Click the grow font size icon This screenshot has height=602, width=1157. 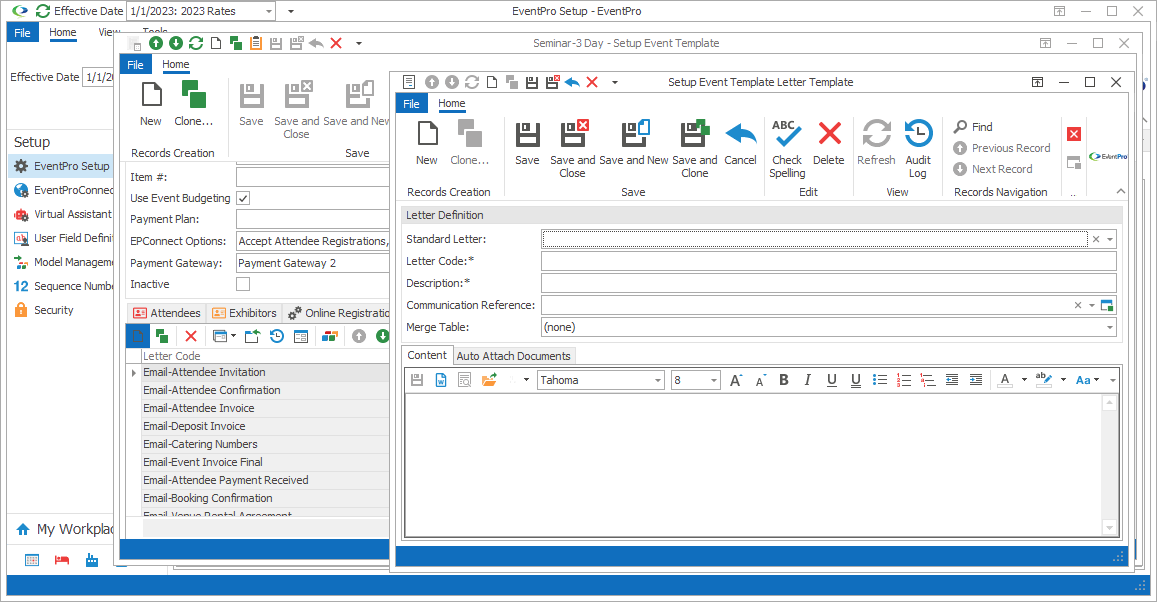coord(736,380)
